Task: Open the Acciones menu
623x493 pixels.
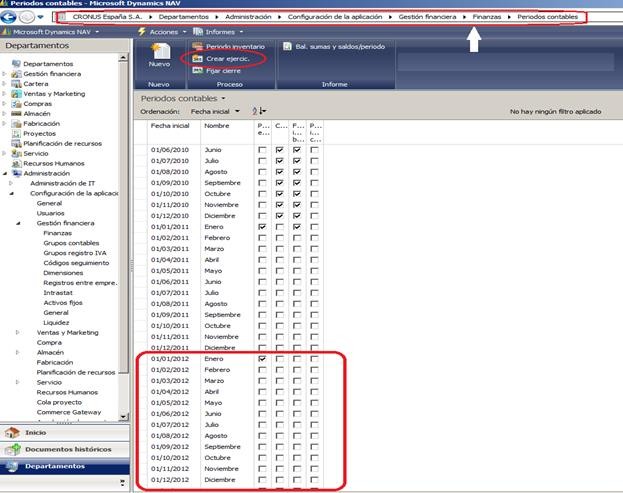Action: [x=162, y=32]
